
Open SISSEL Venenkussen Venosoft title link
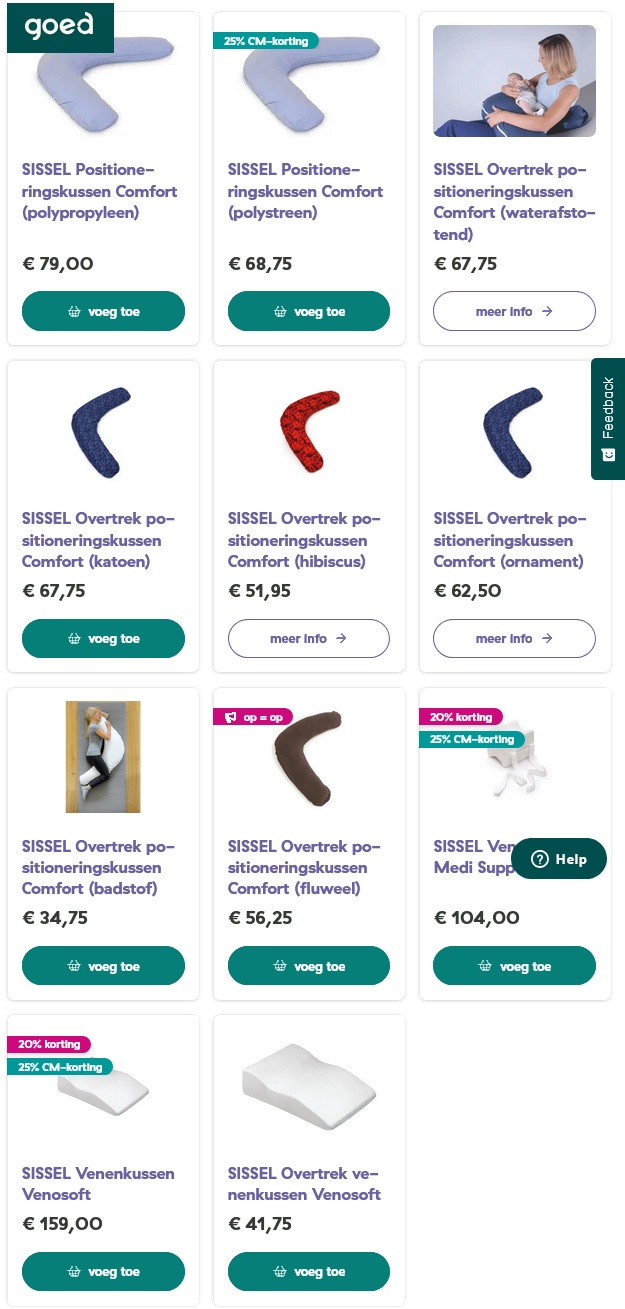point(98,1183)
